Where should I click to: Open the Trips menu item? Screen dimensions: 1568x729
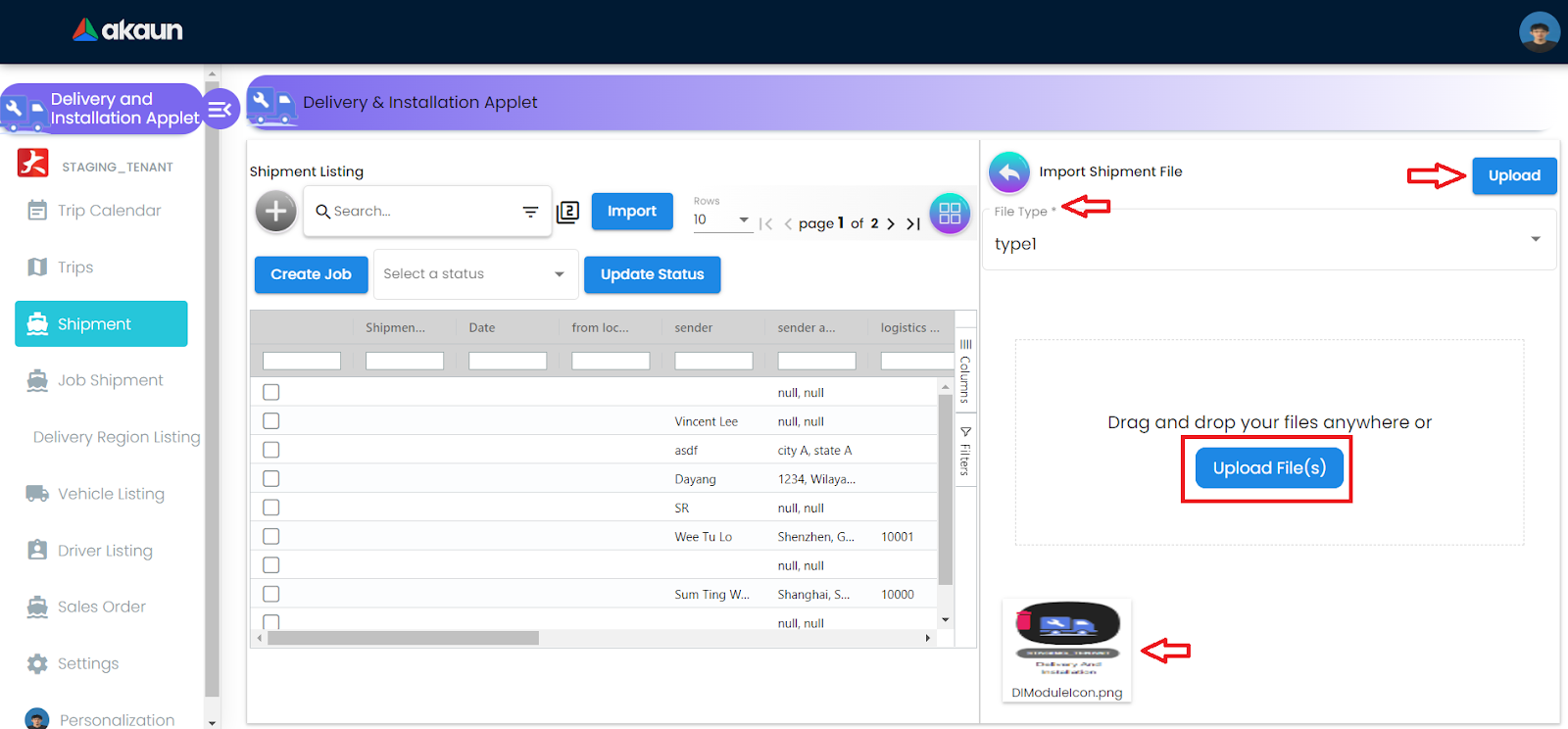tap(75, 267)
